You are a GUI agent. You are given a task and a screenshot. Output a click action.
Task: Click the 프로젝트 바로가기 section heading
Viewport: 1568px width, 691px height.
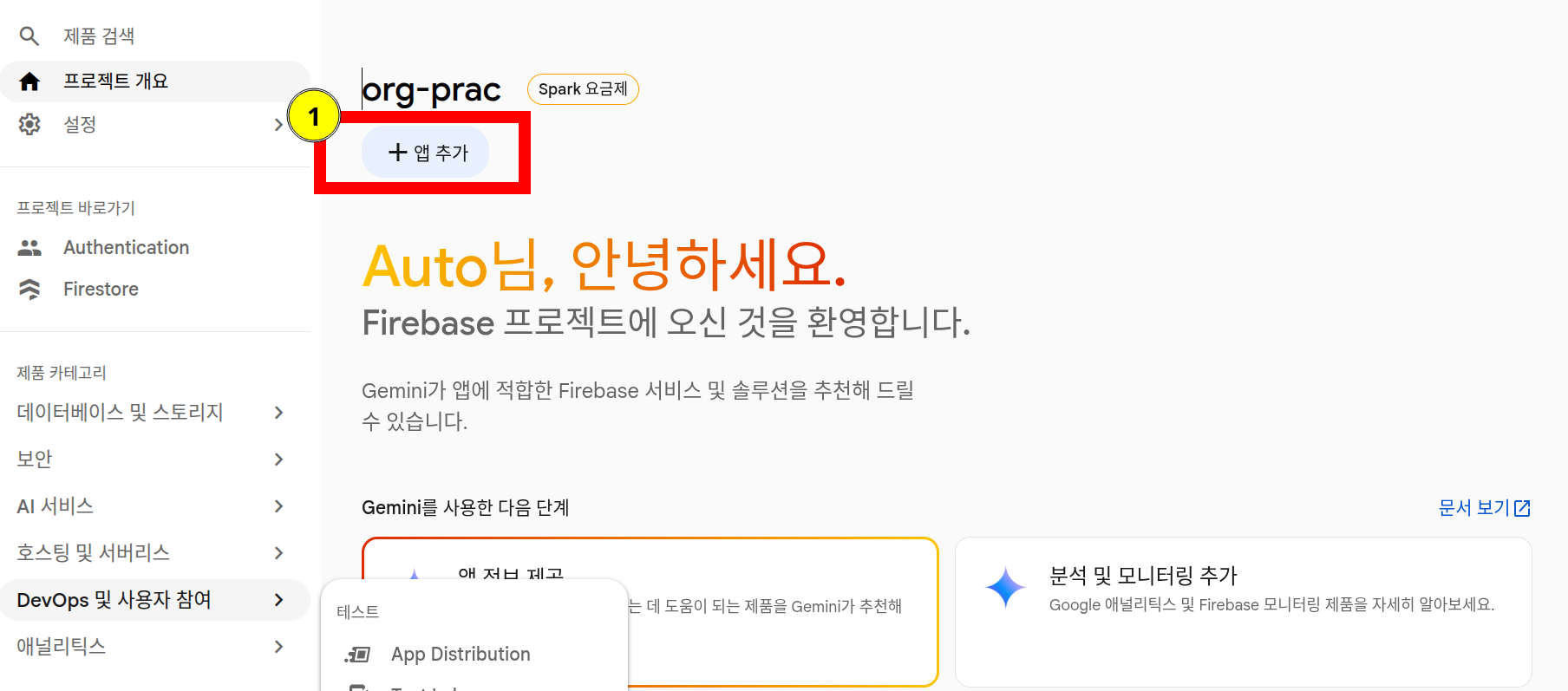tap(76, 208)
